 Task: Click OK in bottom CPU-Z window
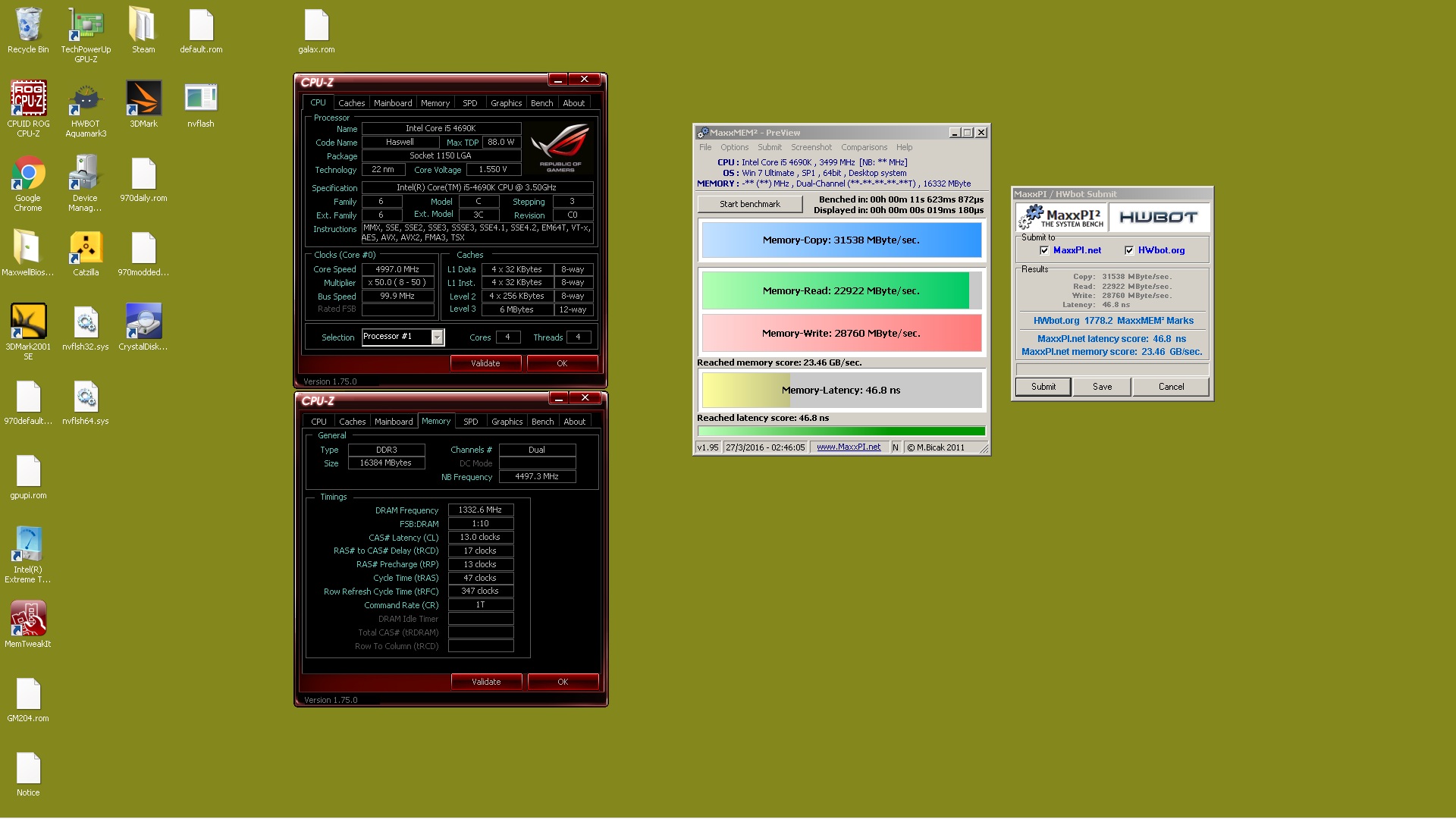563,682
